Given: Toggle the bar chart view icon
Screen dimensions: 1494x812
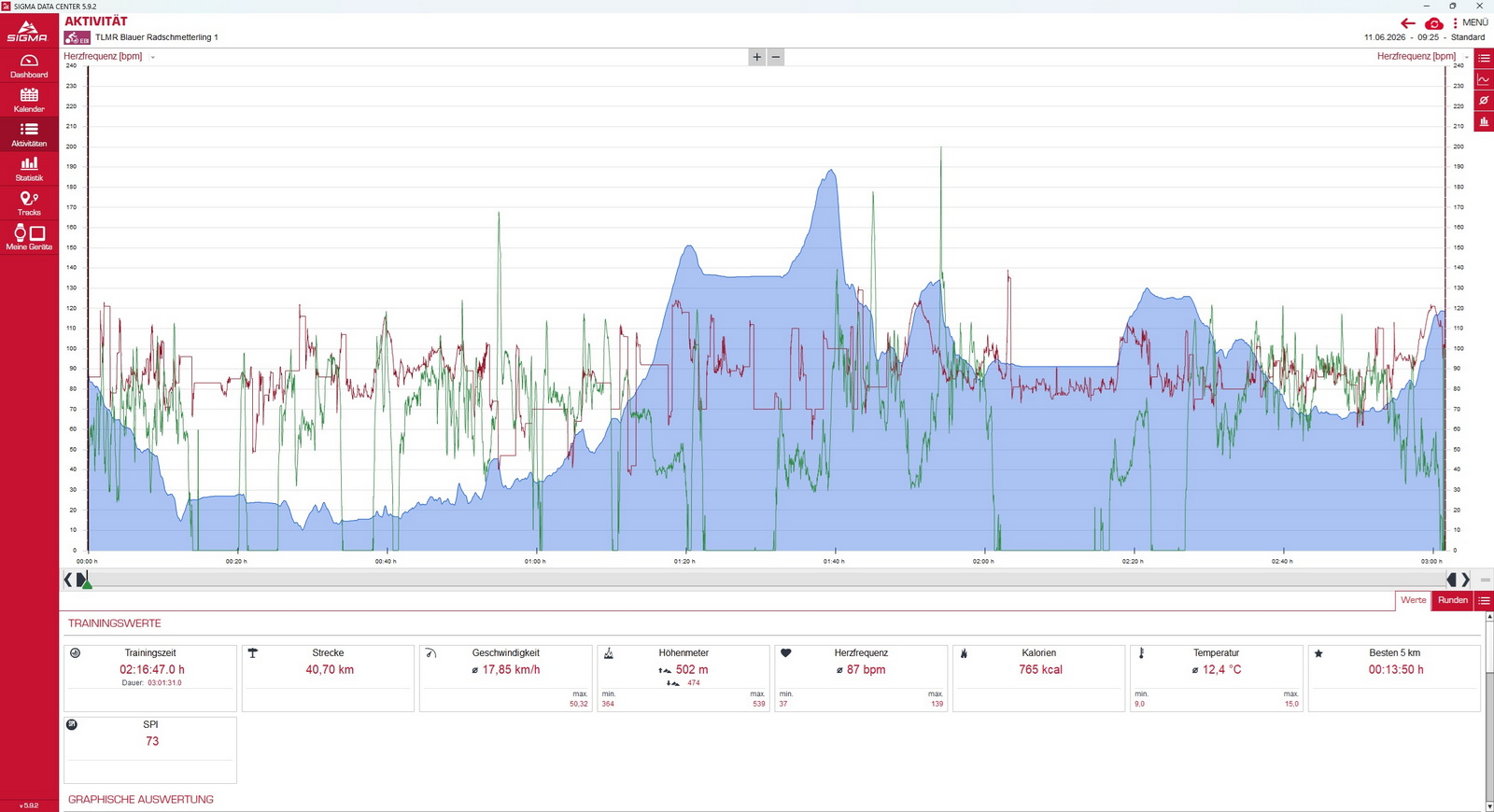Looking at the screenshot, I should pyautogui.click(x=1484, y=122).
